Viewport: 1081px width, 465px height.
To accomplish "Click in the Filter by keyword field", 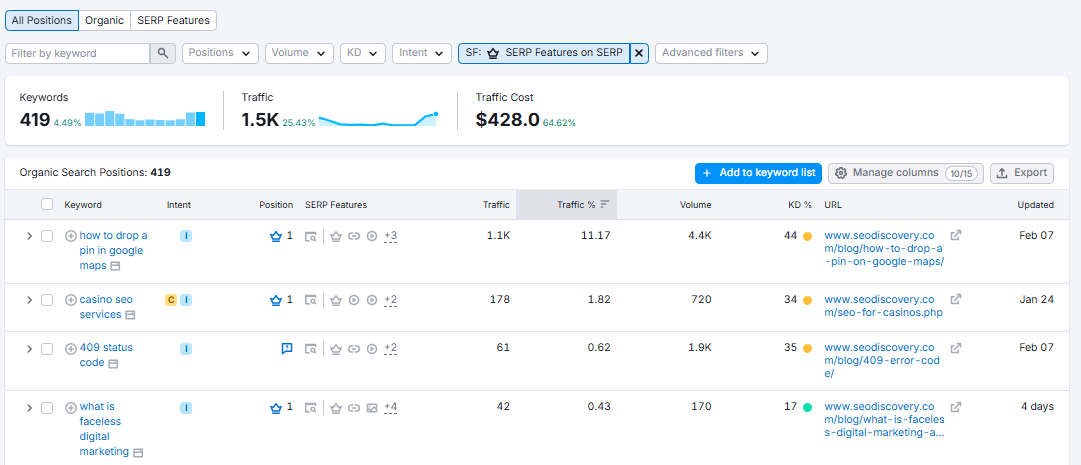I will [x=78, y=53].
